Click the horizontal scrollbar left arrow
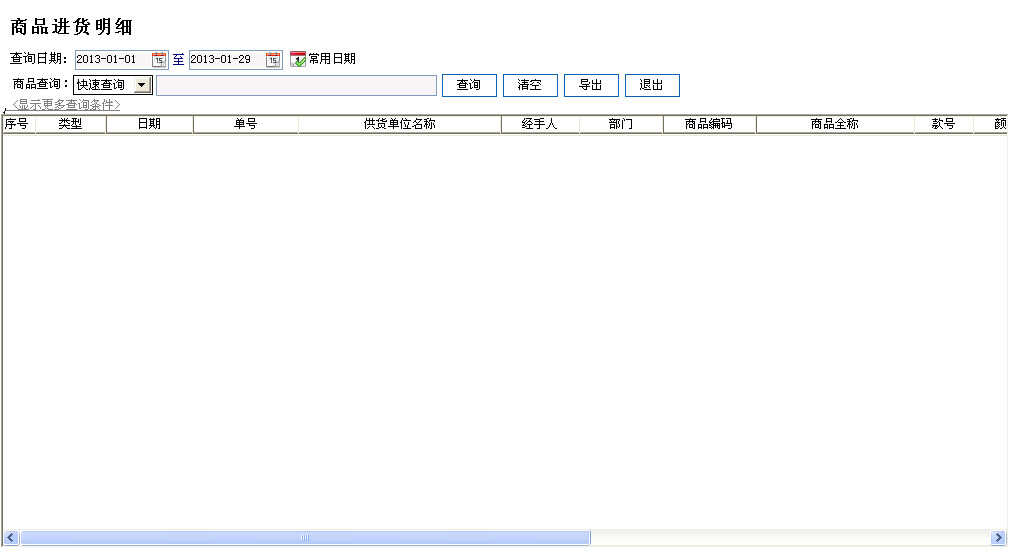The image size is (1010, 553). 11,538
